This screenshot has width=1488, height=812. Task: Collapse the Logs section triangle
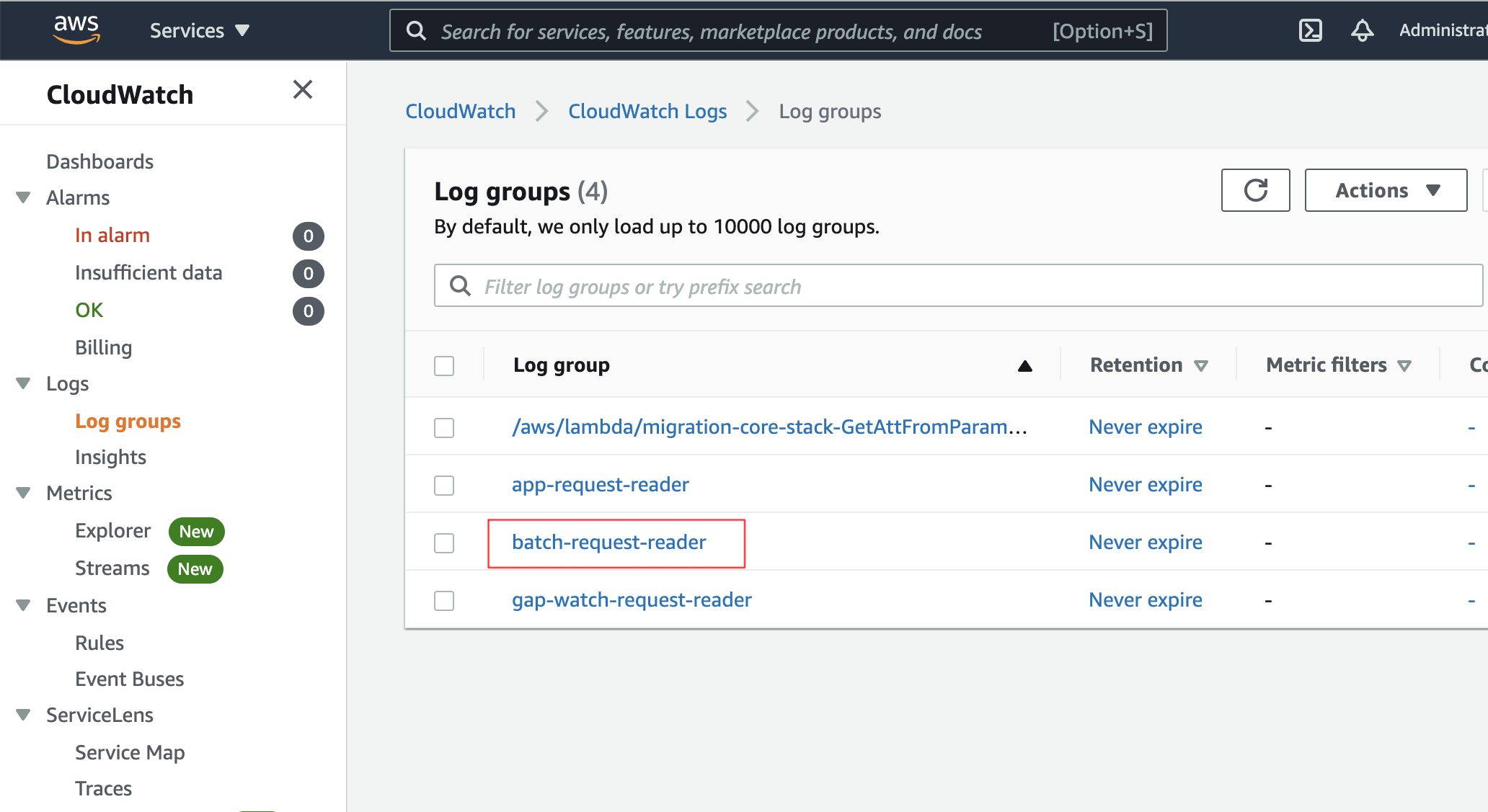pos(23,383)
